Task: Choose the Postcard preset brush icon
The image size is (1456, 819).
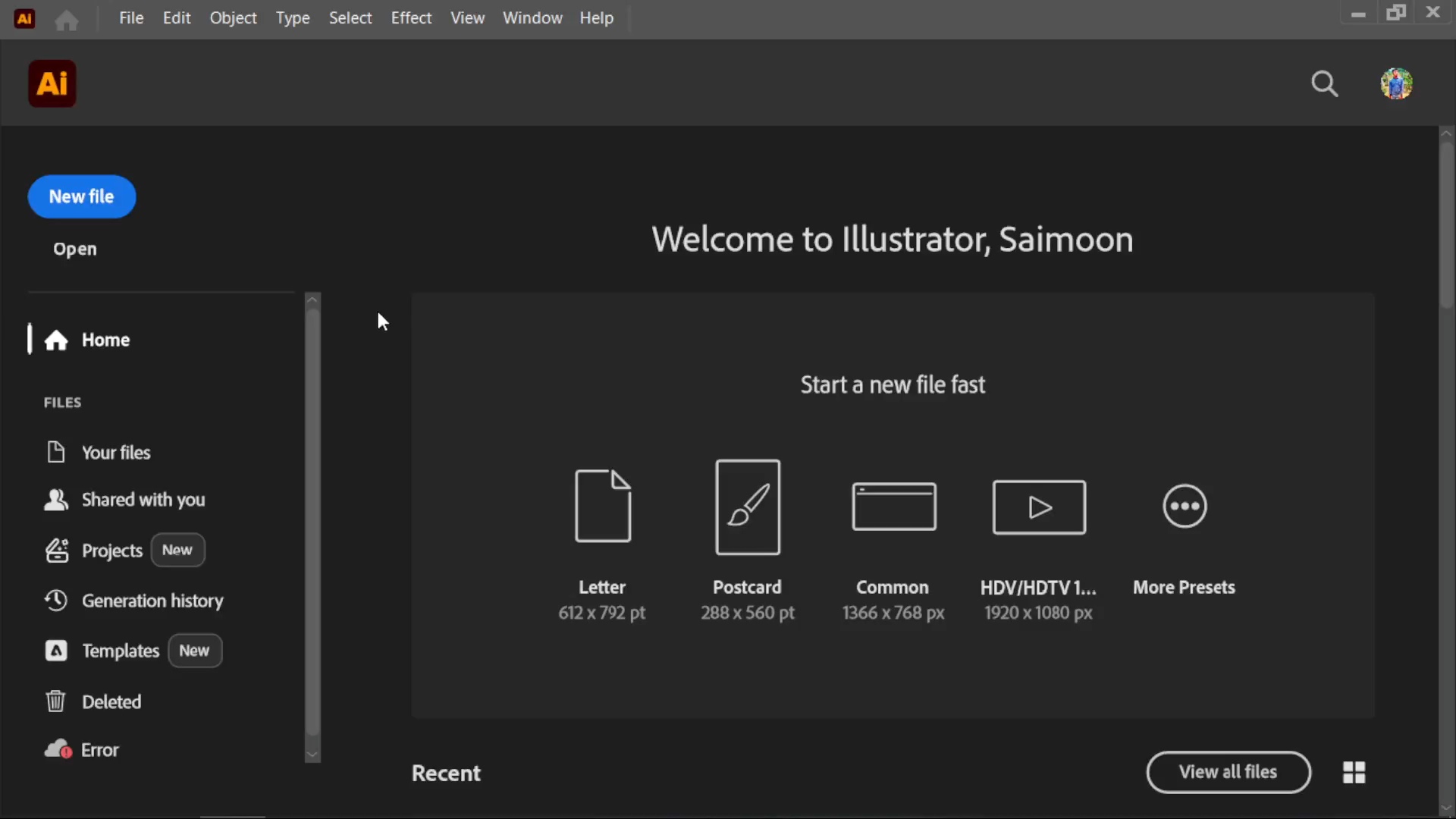Action: [x=748, y=507]
